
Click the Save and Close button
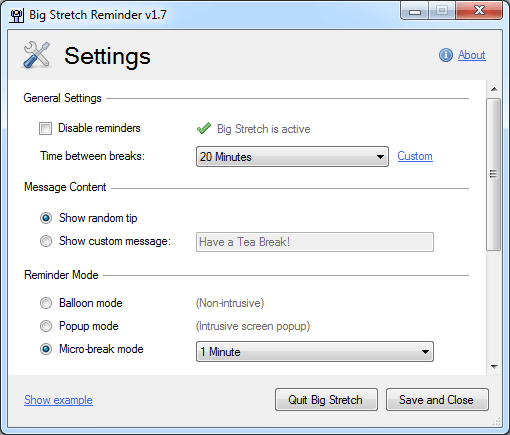coord(437,399)
